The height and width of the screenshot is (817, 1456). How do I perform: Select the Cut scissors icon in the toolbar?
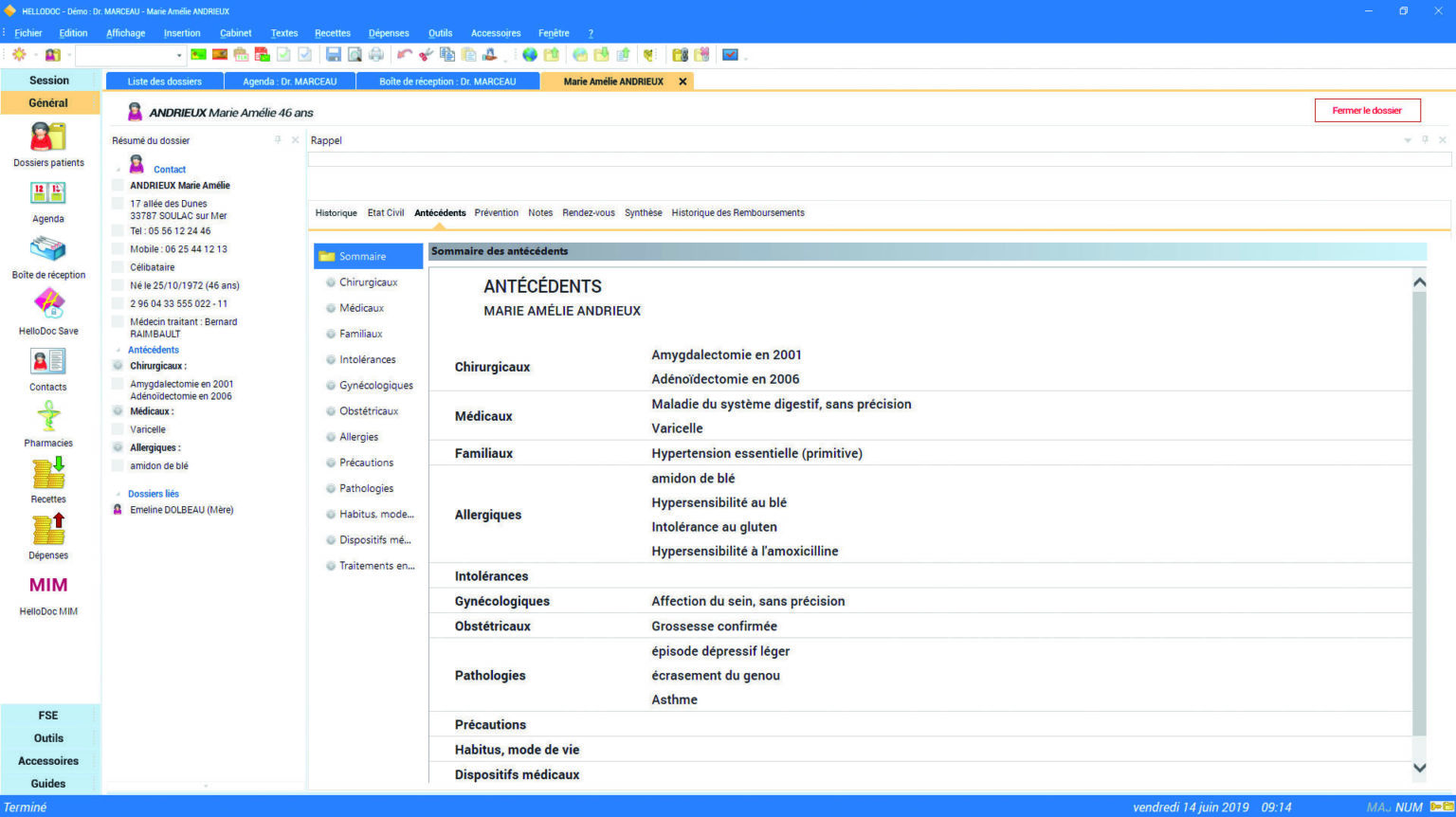[x=425, y=54]
